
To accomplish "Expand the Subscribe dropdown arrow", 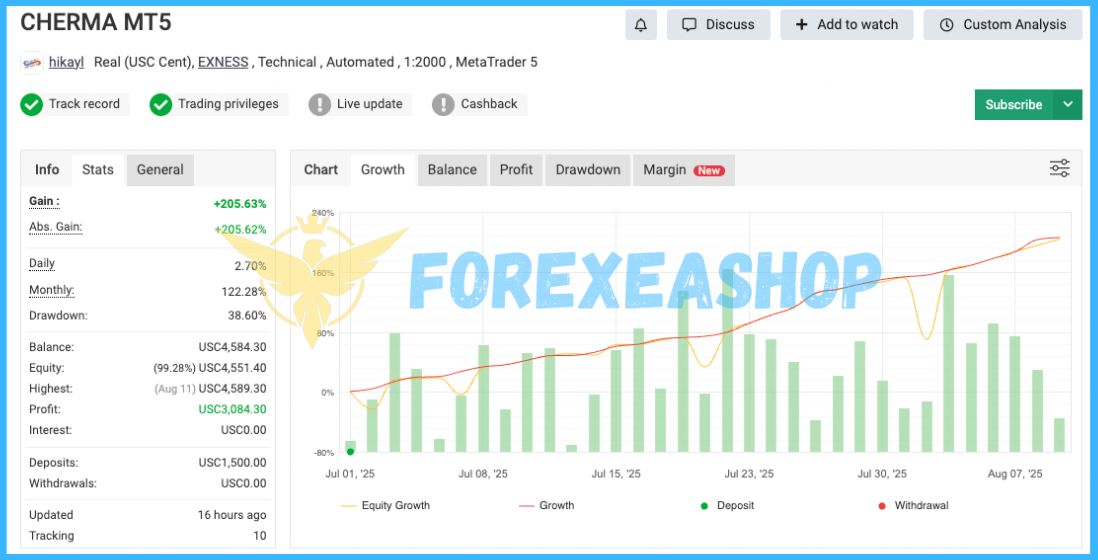I will tap(1068, 104).
